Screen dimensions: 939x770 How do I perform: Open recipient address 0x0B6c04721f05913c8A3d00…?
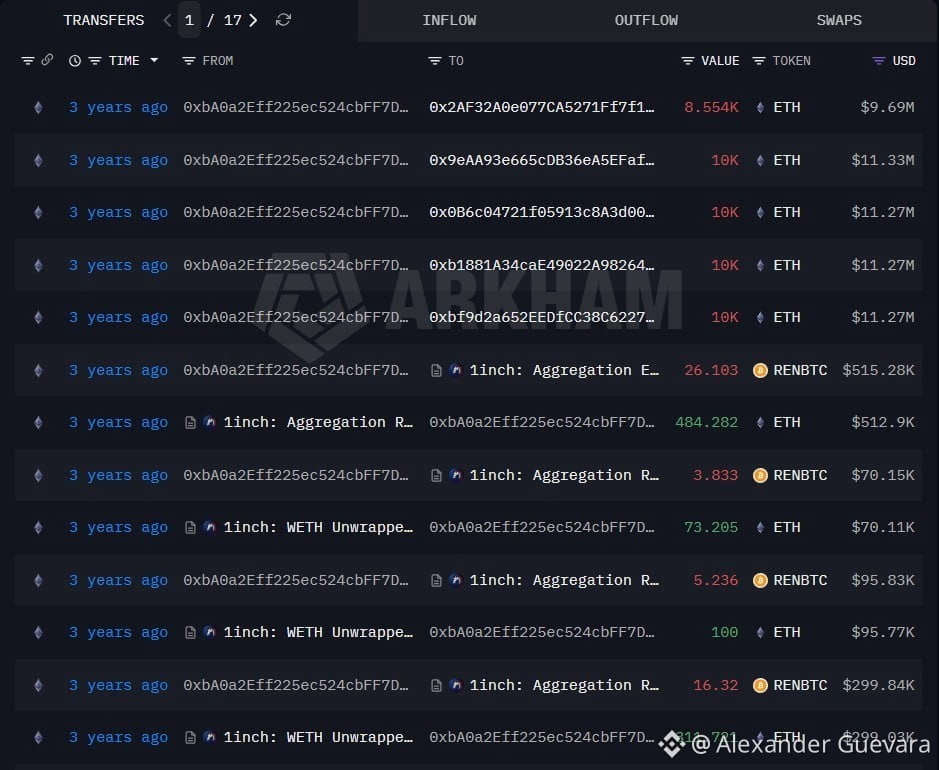[541, 212]
